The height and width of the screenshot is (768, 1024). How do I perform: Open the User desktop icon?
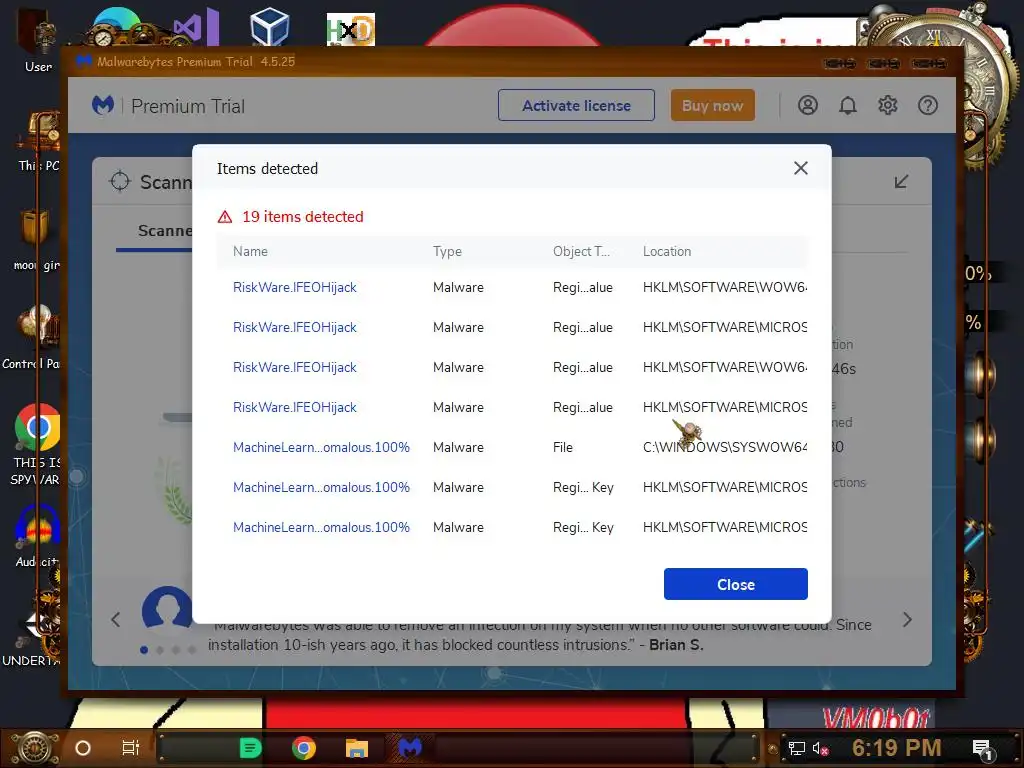pos(38,38)
